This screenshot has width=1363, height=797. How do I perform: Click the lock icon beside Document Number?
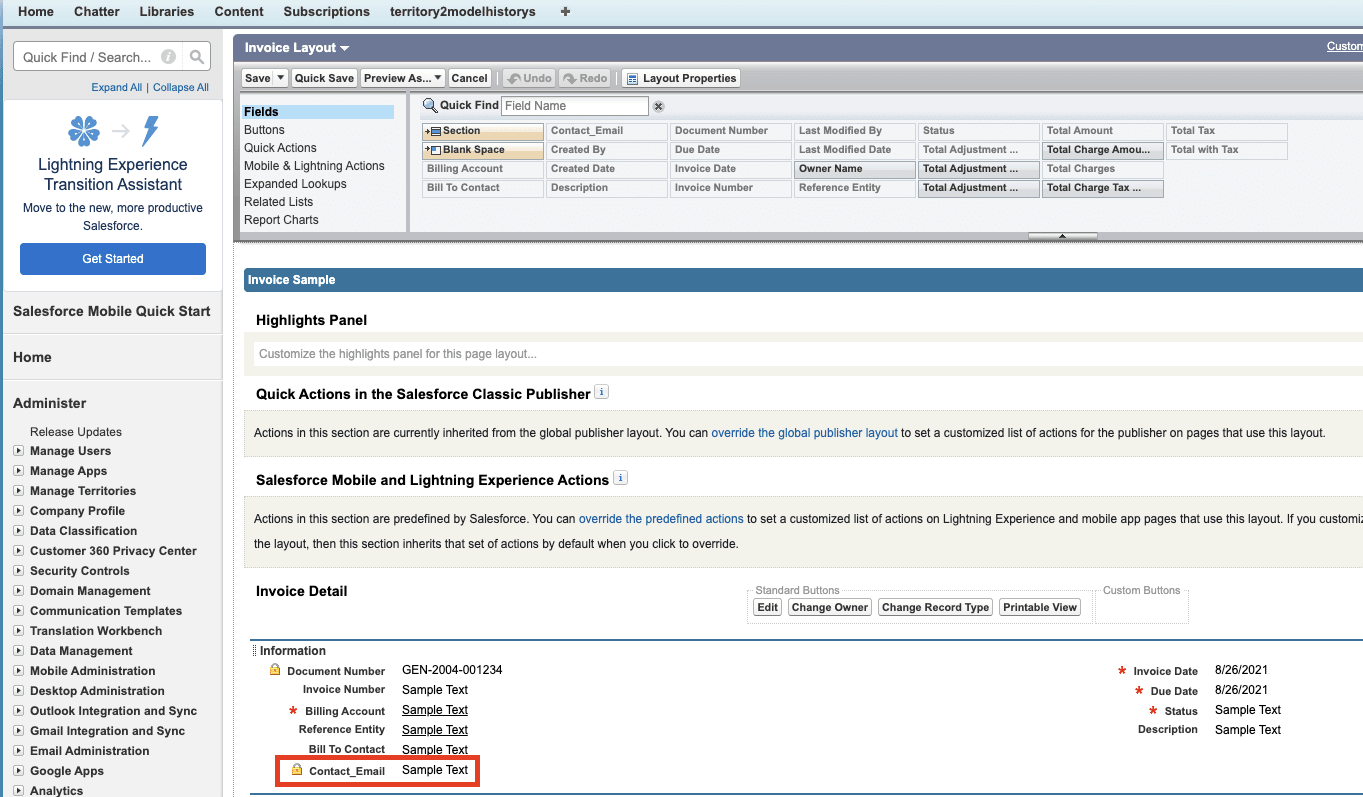pyautogui.click(x=275, y=670)
